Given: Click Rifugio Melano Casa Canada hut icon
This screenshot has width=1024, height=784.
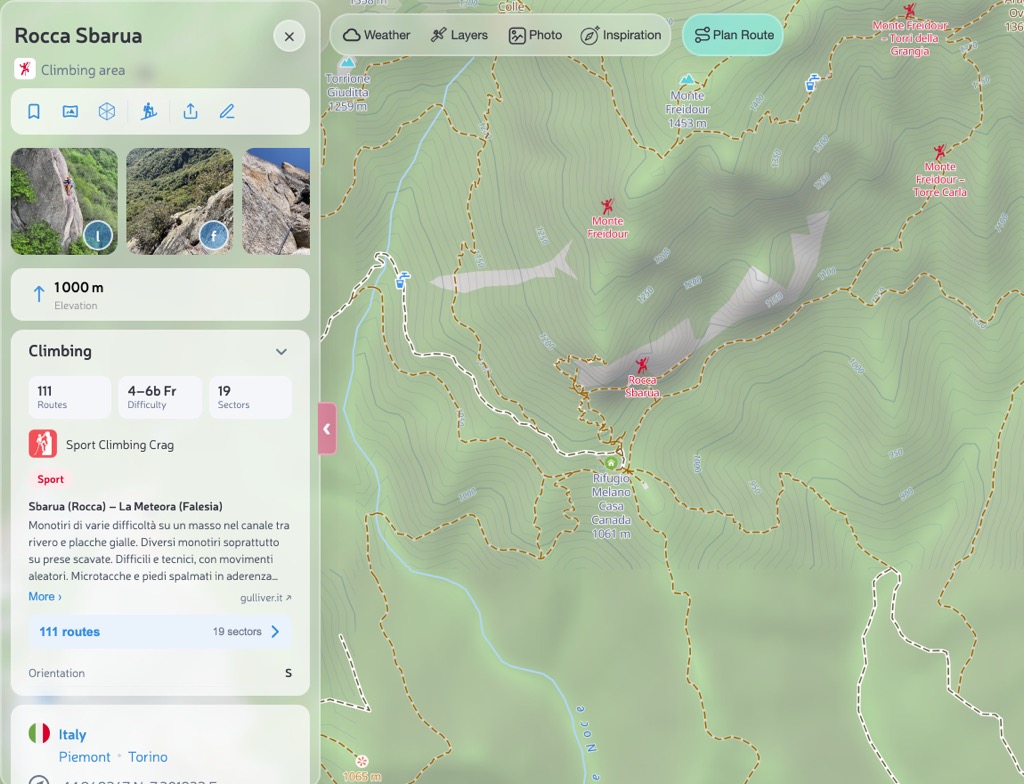Looking at the screenshot, I should (x=611, y=463).
